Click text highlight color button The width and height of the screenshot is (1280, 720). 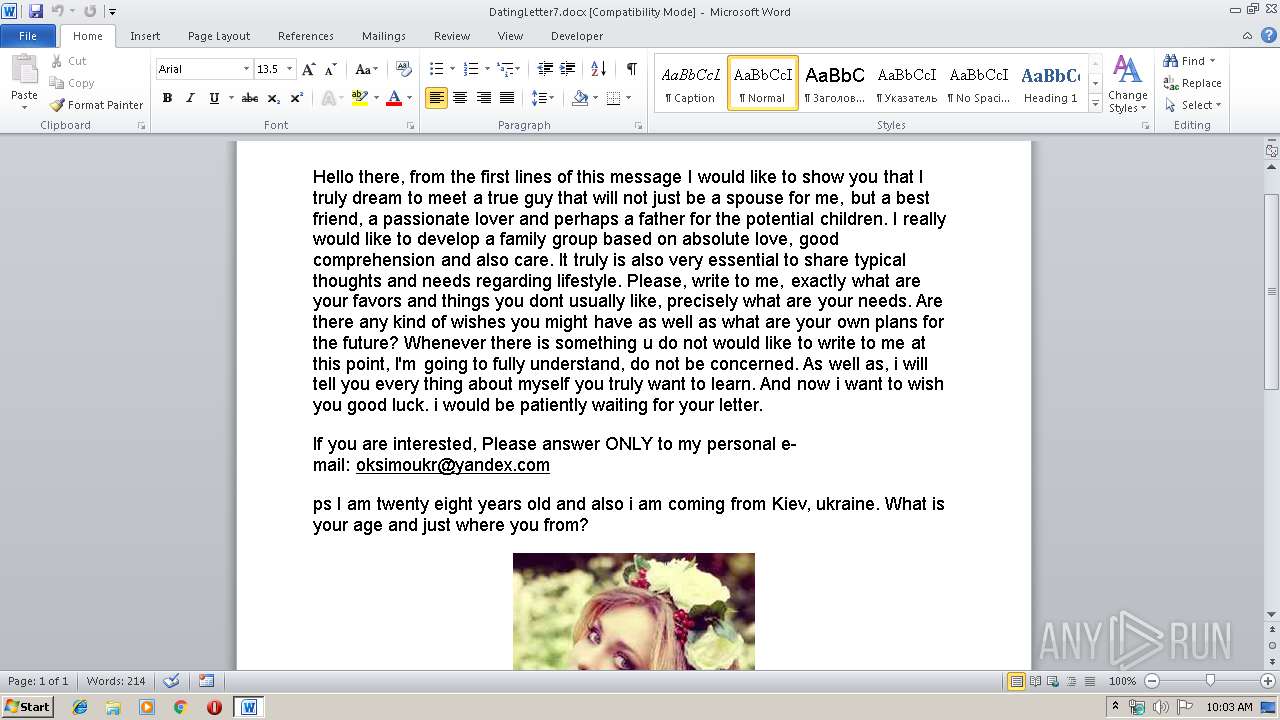pyautogui.click(x=360, y=98)
